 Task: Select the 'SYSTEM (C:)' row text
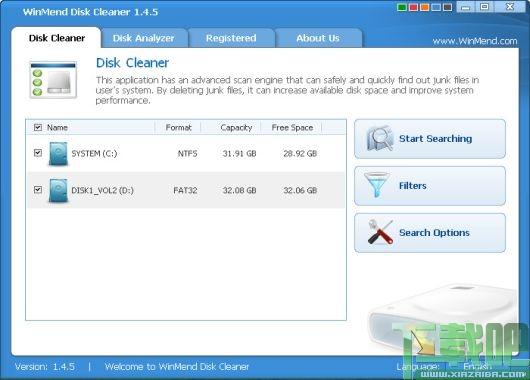(x=94, y=153)
